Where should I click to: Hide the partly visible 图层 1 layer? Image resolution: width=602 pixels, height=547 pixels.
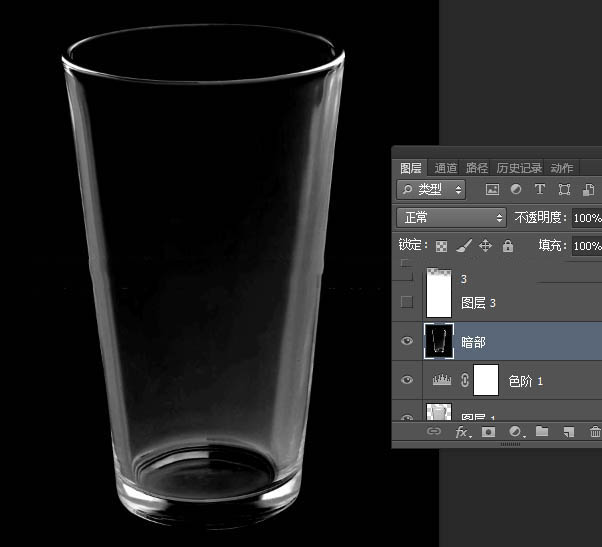pyautogui.click(x=407, y=416)
